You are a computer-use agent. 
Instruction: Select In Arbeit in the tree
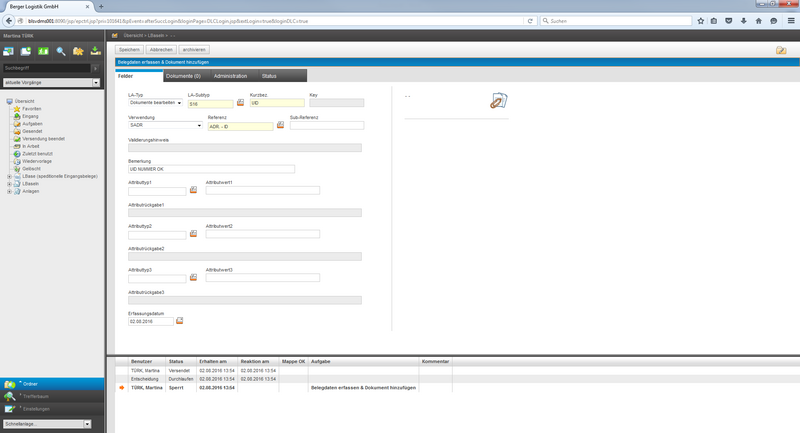coord(31,146)
